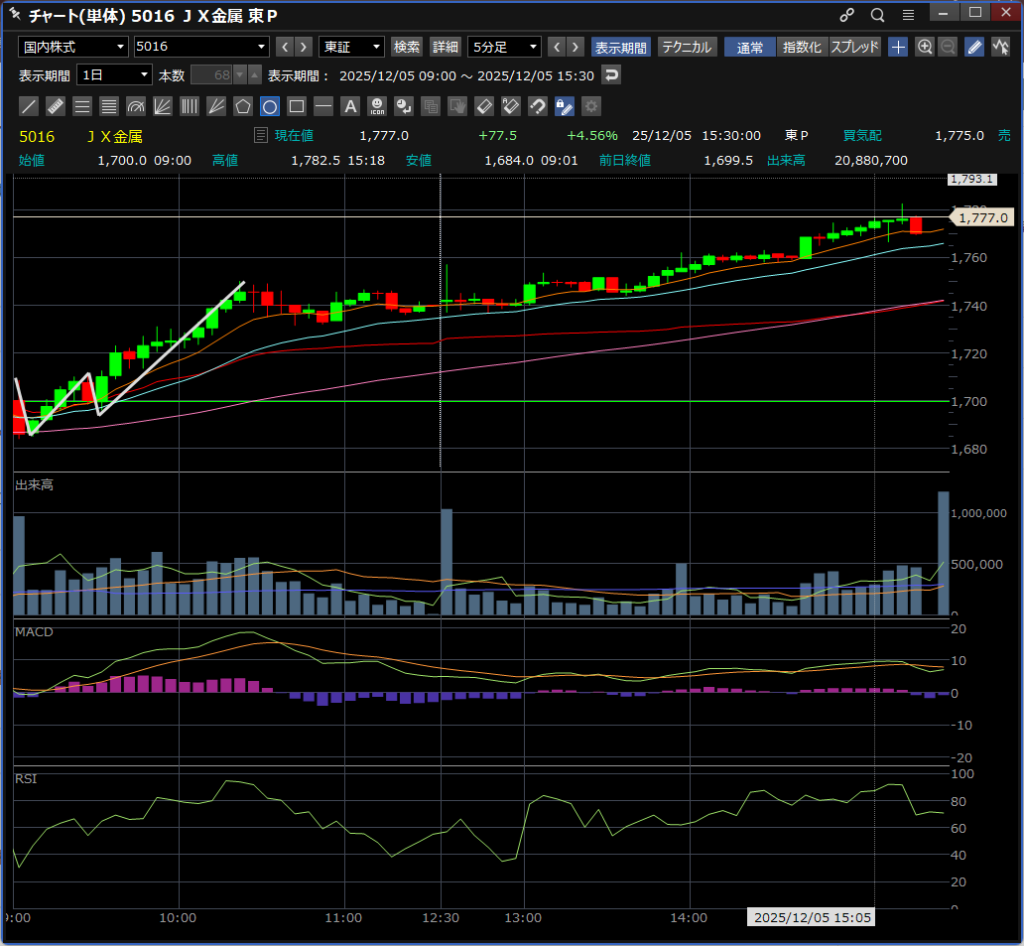Click the link chain icon in title bar

point(847,15)
